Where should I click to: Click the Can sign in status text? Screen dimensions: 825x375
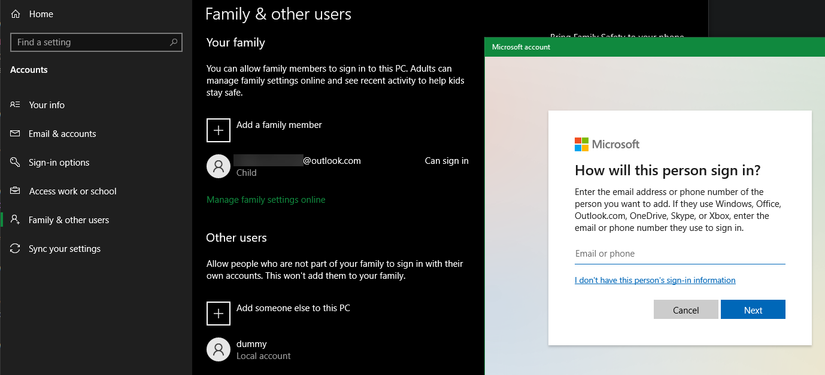(446, 161)
